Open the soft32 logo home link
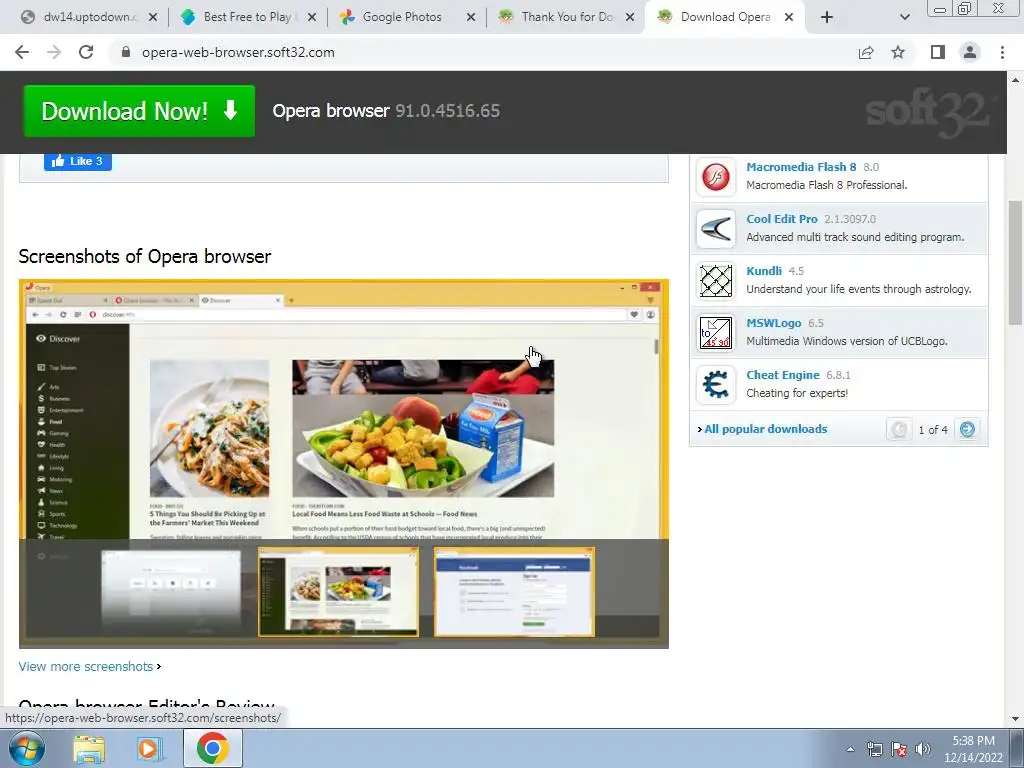Viewport: 1024px width, 768px height. coord(929,112)
